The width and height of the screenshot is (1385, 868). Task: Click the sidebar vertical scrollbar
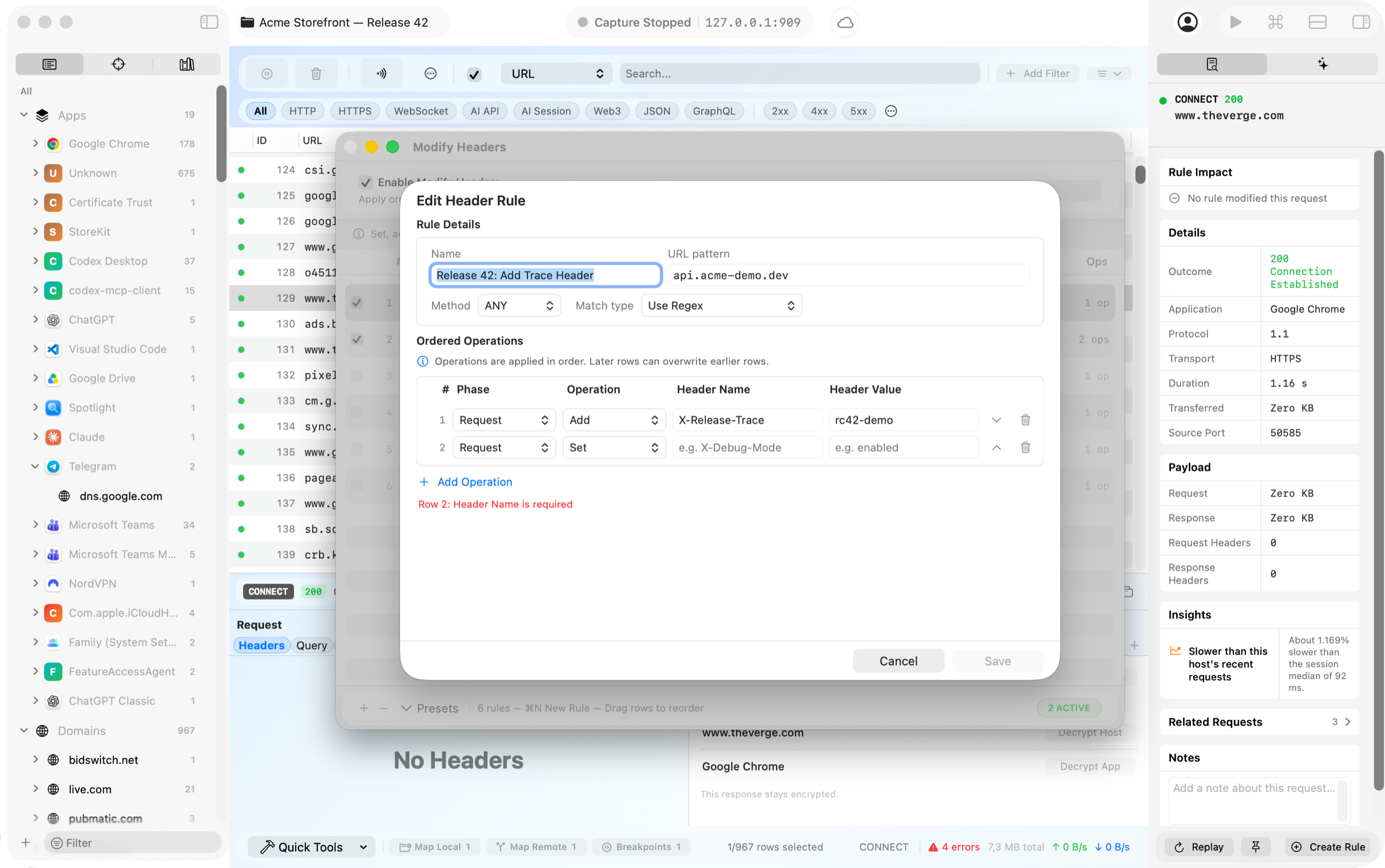221,134
